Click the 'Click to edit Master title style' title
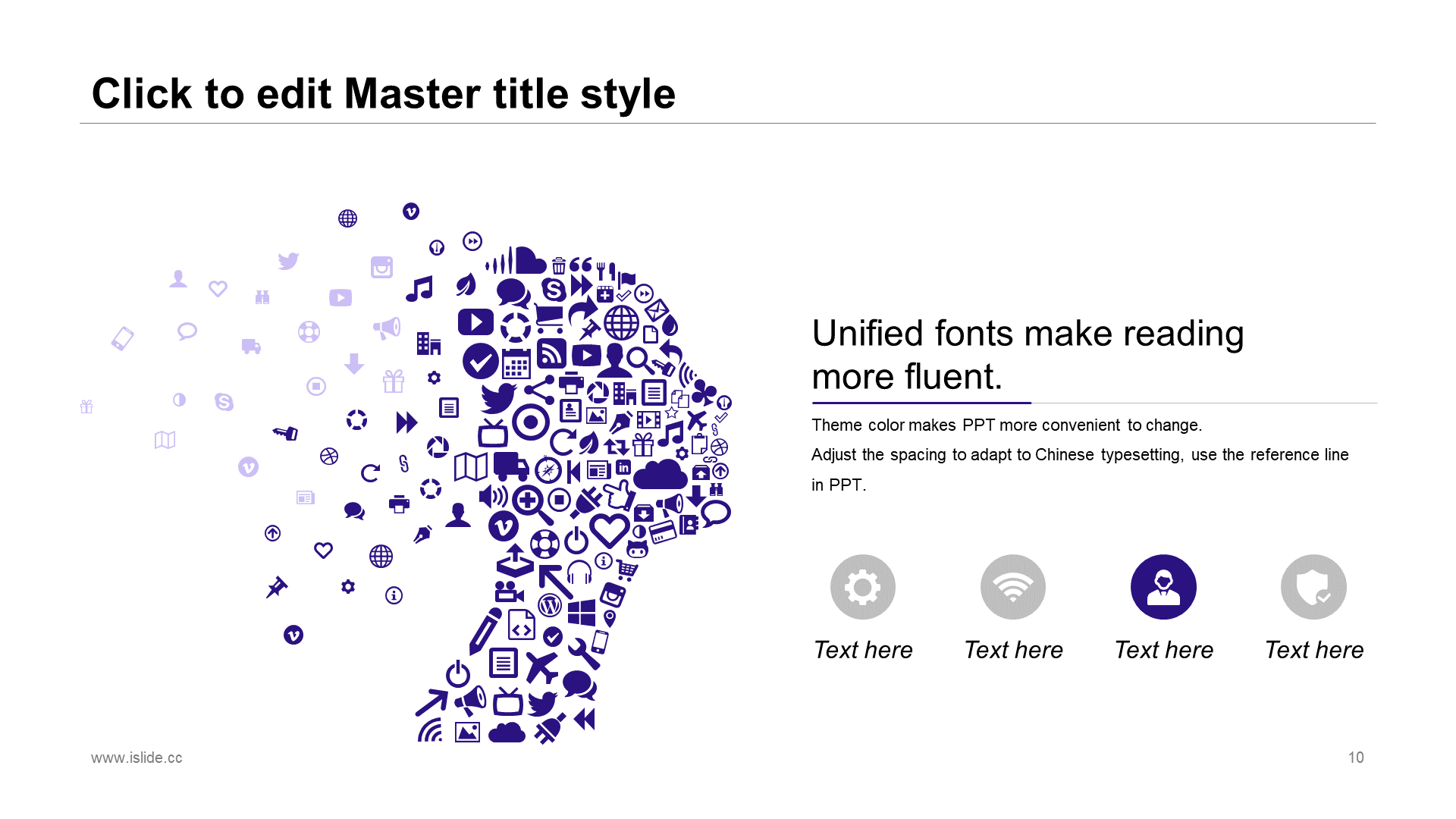 [384, 94]
